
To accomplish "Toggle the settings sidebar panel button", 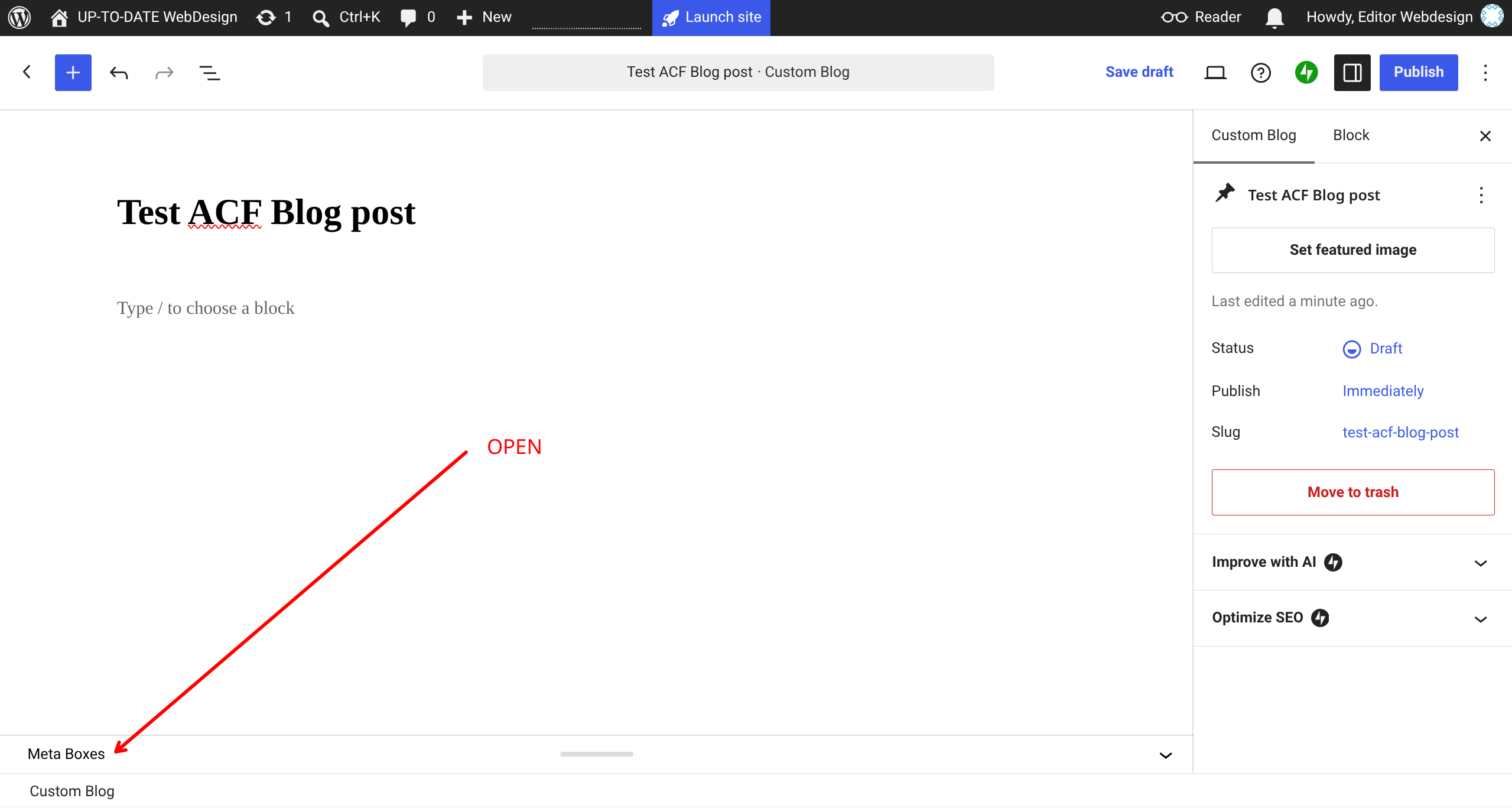I will 1352,72.
